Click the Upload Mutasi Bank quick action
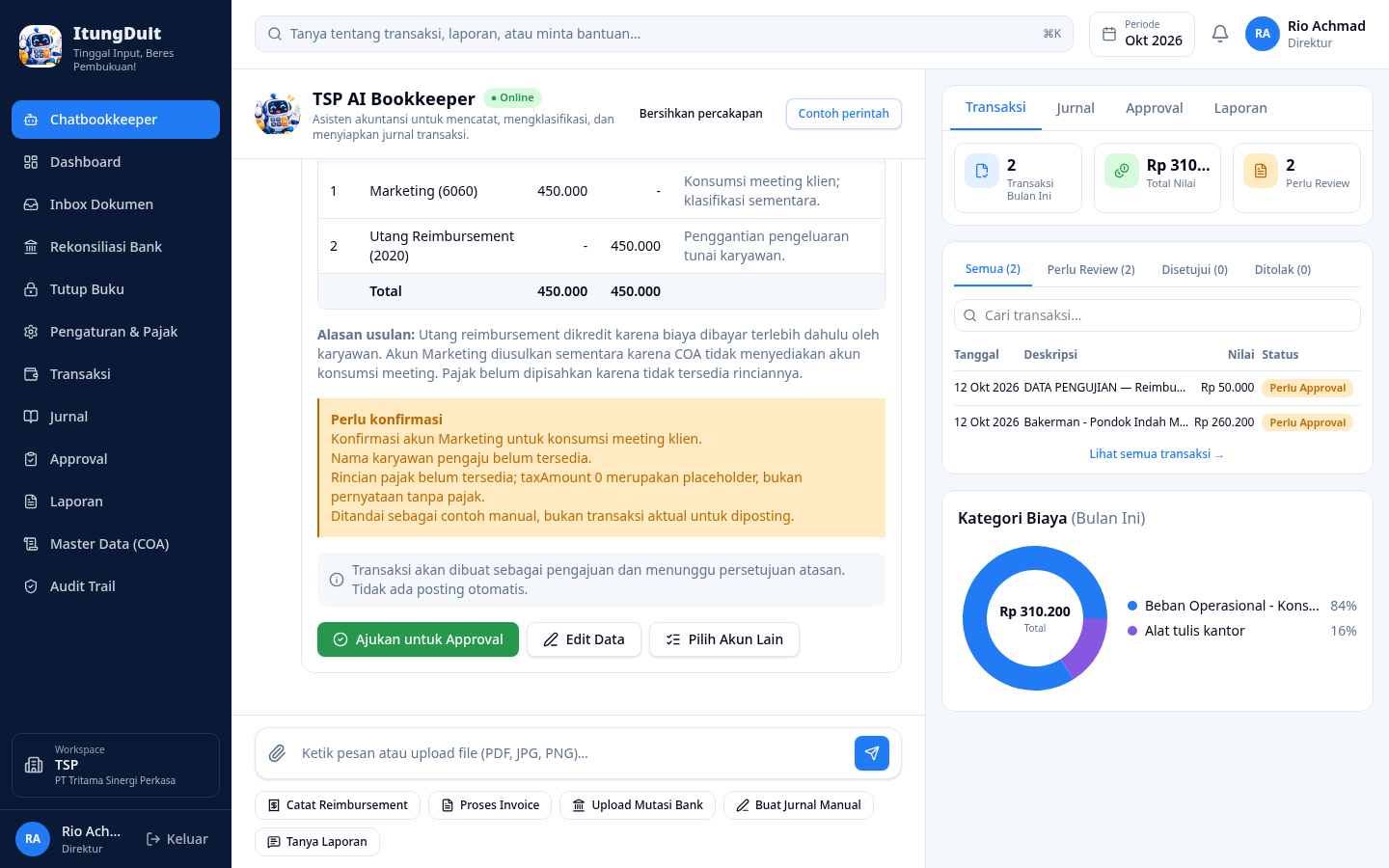The height and width of the screenshot is (868, 1389). [638, 805]
